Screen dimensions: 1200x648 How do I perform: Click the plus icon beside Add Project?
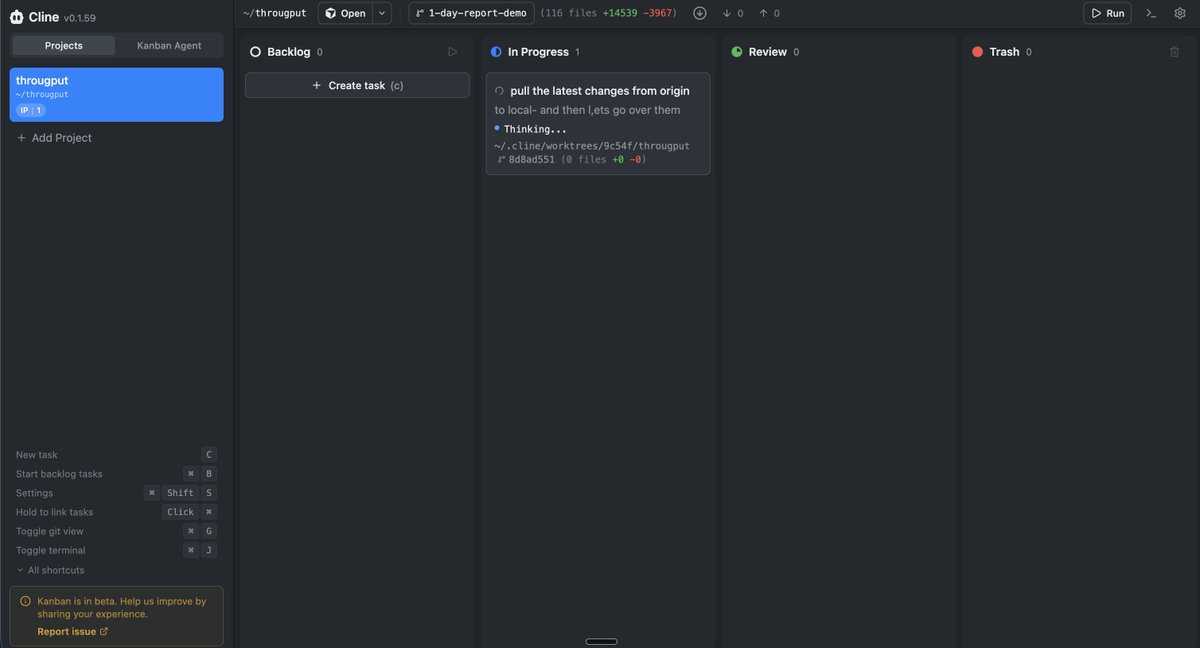pos(22,138)
